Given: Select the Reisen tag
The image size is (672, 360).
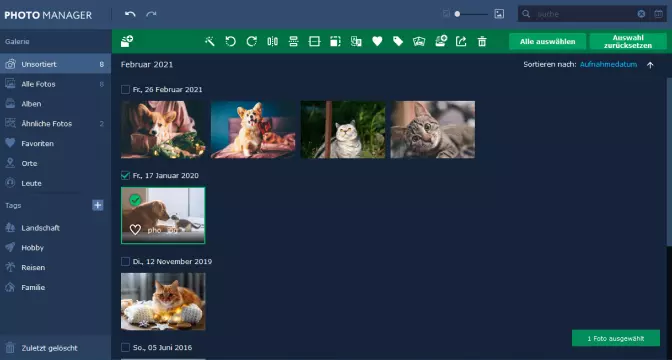Looking at the screenshot, I should (56, 267).
